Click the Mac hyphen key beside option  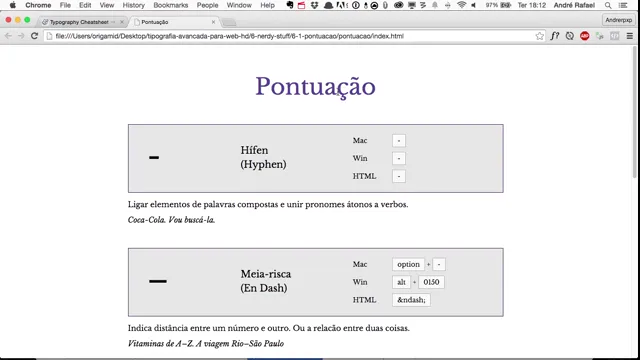(x=439, y=264)
